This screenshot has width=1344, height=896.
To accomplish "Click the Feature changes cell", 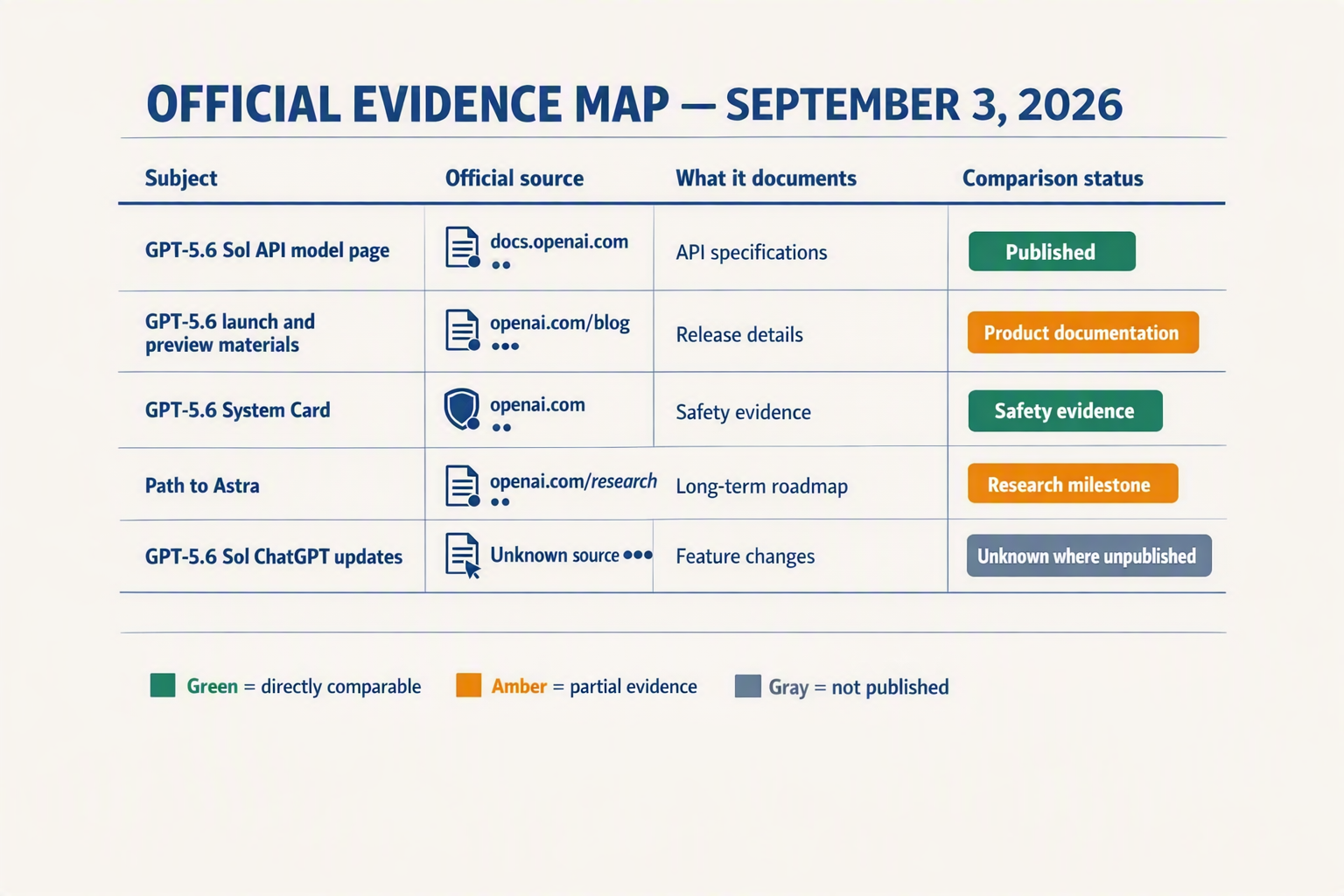I will pyautogui.click(x=745, y=556).
